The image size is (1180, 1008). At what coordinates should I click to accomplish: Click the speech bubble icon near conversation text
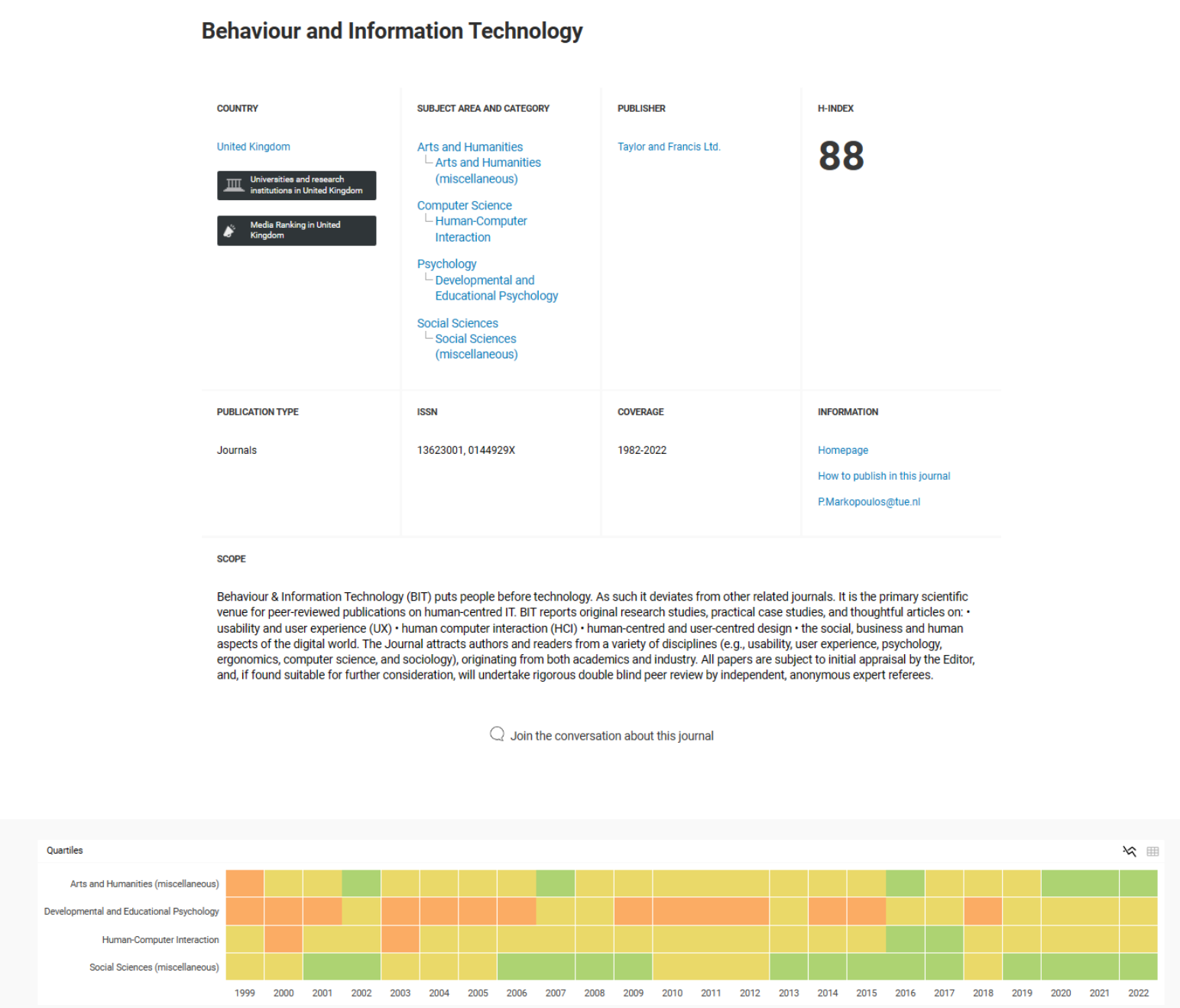497,734
